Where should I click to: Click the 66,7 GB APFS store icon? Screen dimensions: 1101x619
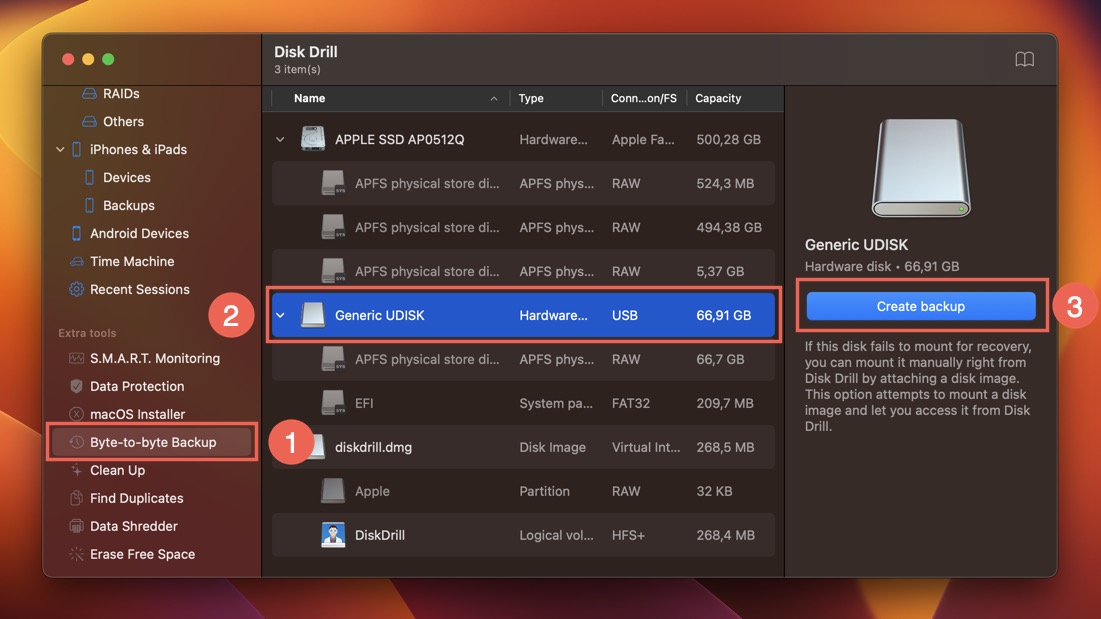[333, 359]
